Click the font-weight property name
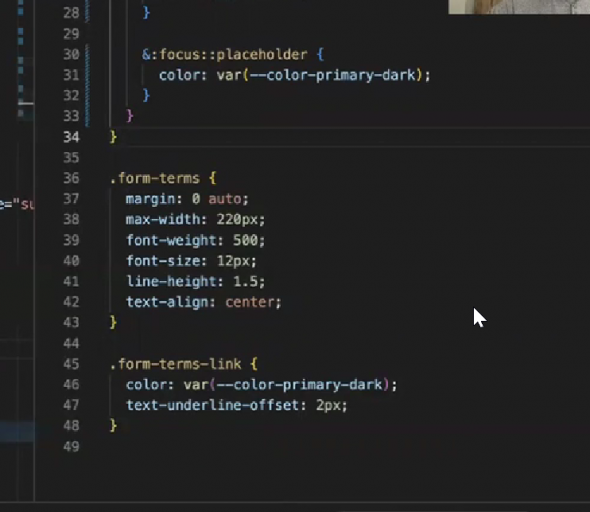The width and height of the screenshot is (590, 512). point(171,240)
